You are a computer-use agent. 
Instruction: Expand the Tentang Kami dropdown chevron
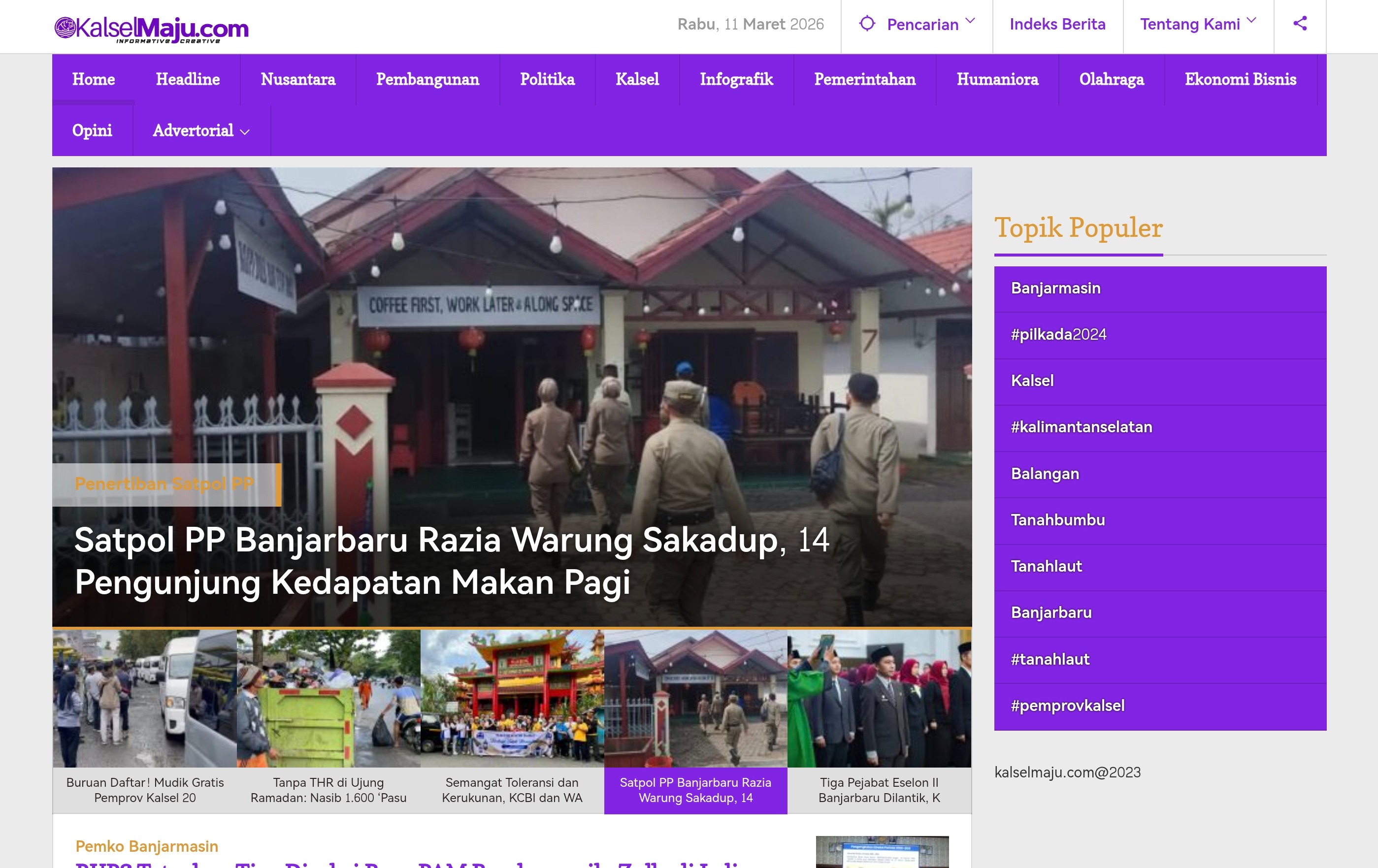click(1251, 21)
